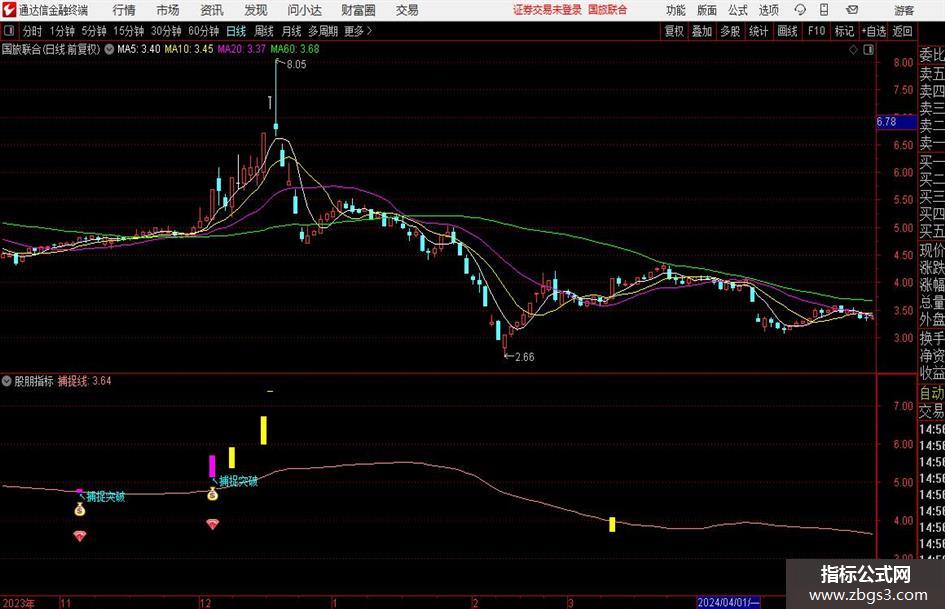Toggle the side panel icon at chart top right
The height and width of the screenshot is (609, 945).
[x=868, y=50]
